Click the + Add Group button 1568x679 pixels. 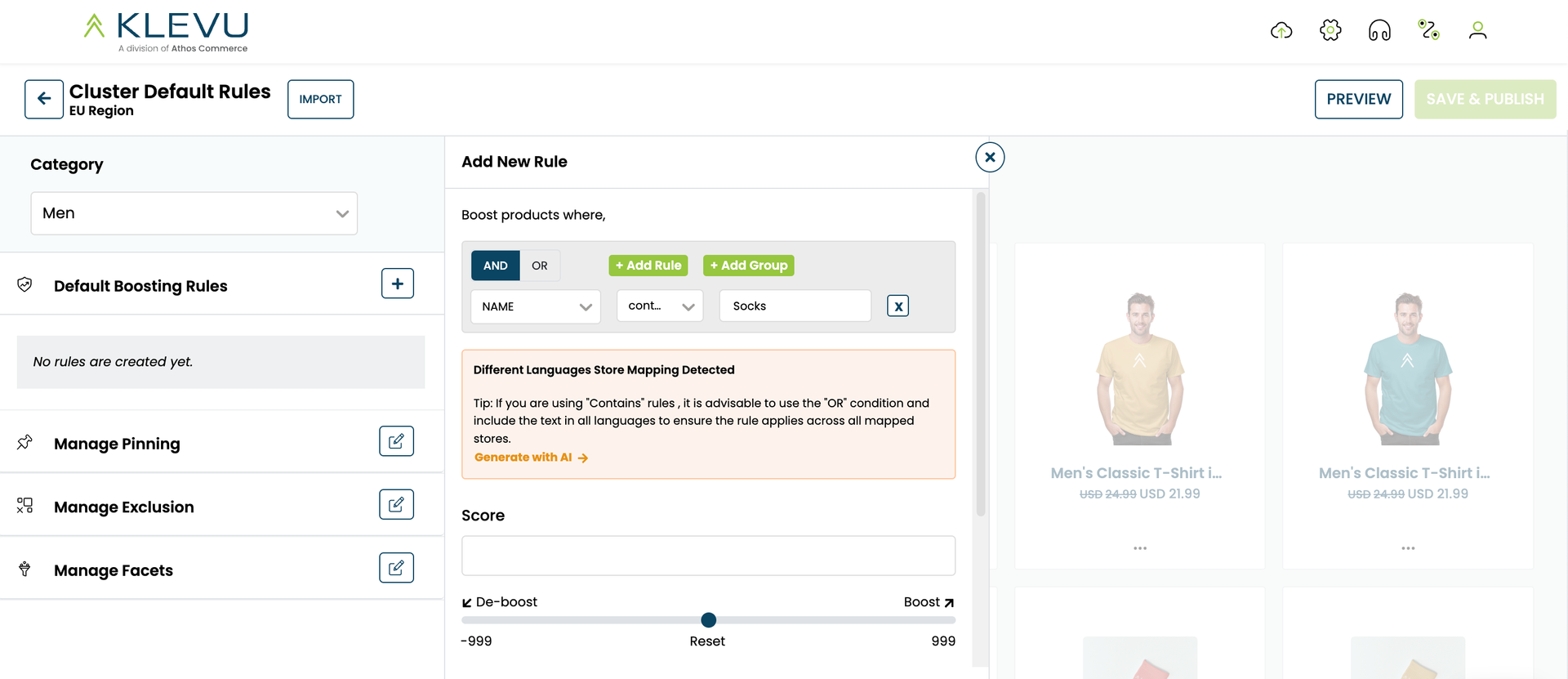point(749,266)
